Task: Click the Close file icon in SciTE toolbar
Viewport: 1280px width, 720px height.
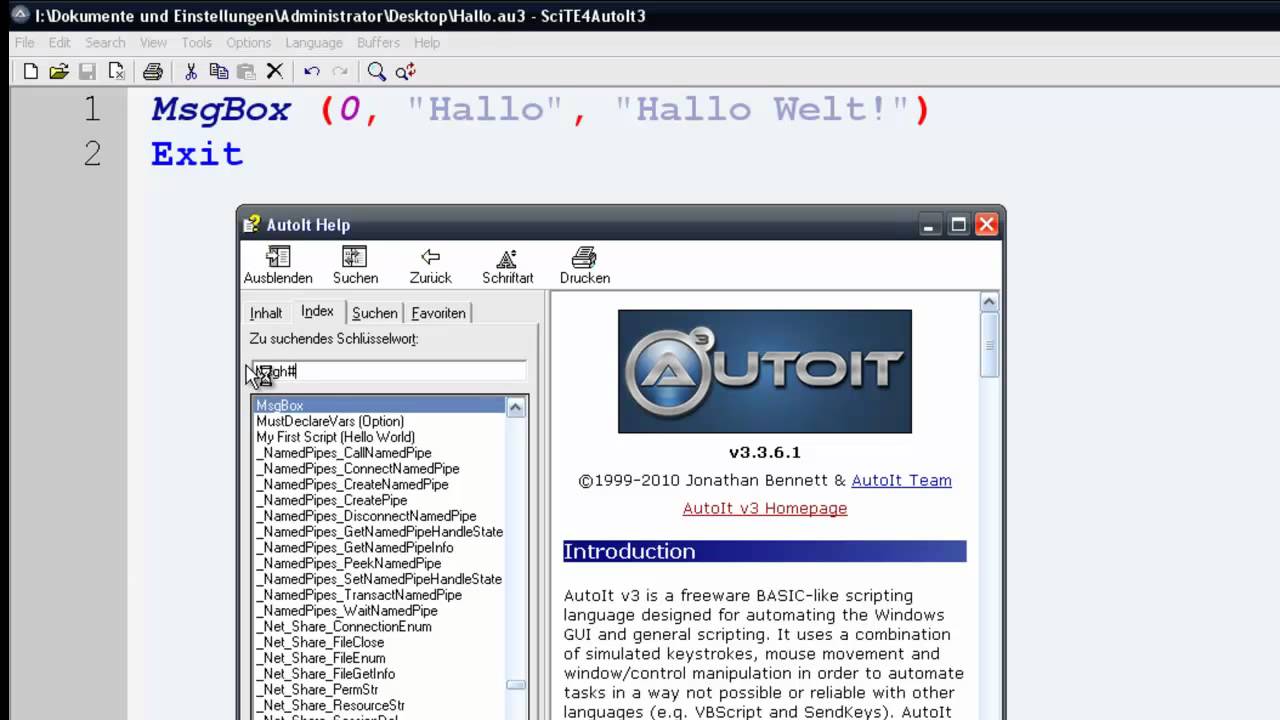Action: (x=117, y=71)
